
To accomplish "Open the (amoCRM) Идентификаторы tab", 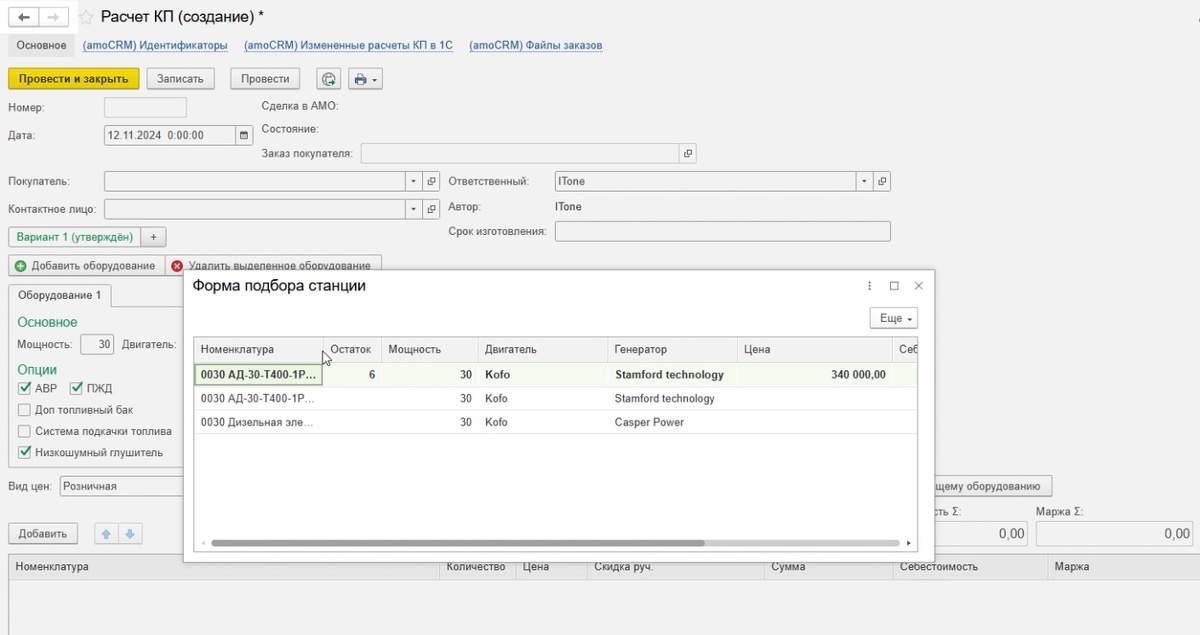I will click(x=155, y=45).
